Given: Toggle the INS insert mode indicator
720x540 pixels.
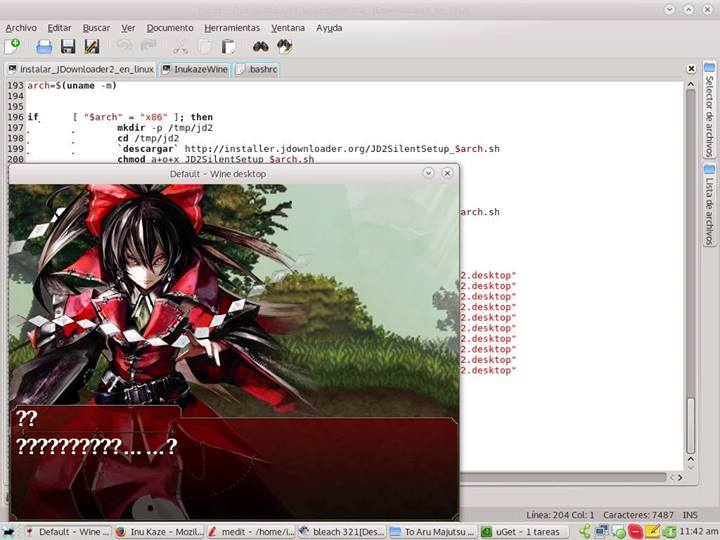Looking at the screenshot, I should pyautogui.click(x=690, y=515).
